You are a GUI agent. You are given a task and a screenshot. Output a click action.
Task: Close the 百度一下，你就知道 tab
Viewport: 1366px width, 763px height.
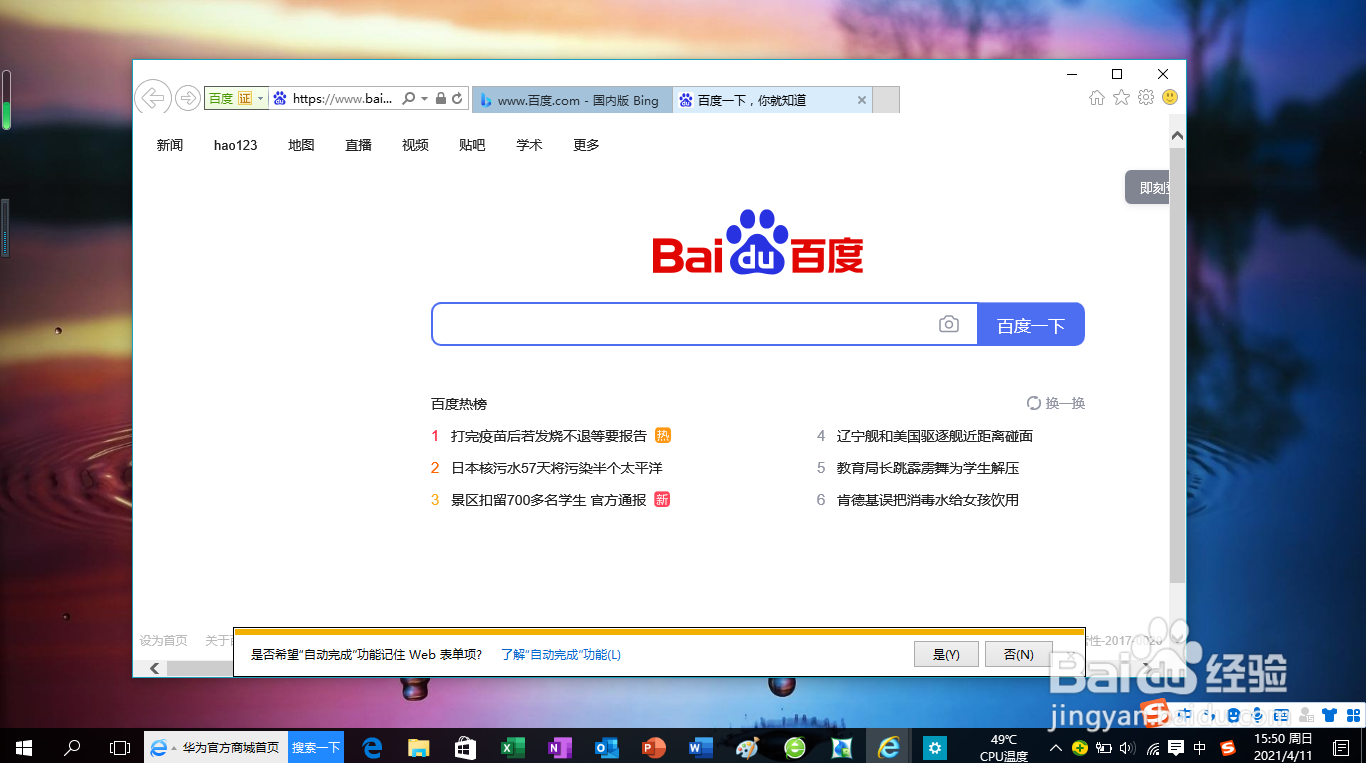[862, 100]
